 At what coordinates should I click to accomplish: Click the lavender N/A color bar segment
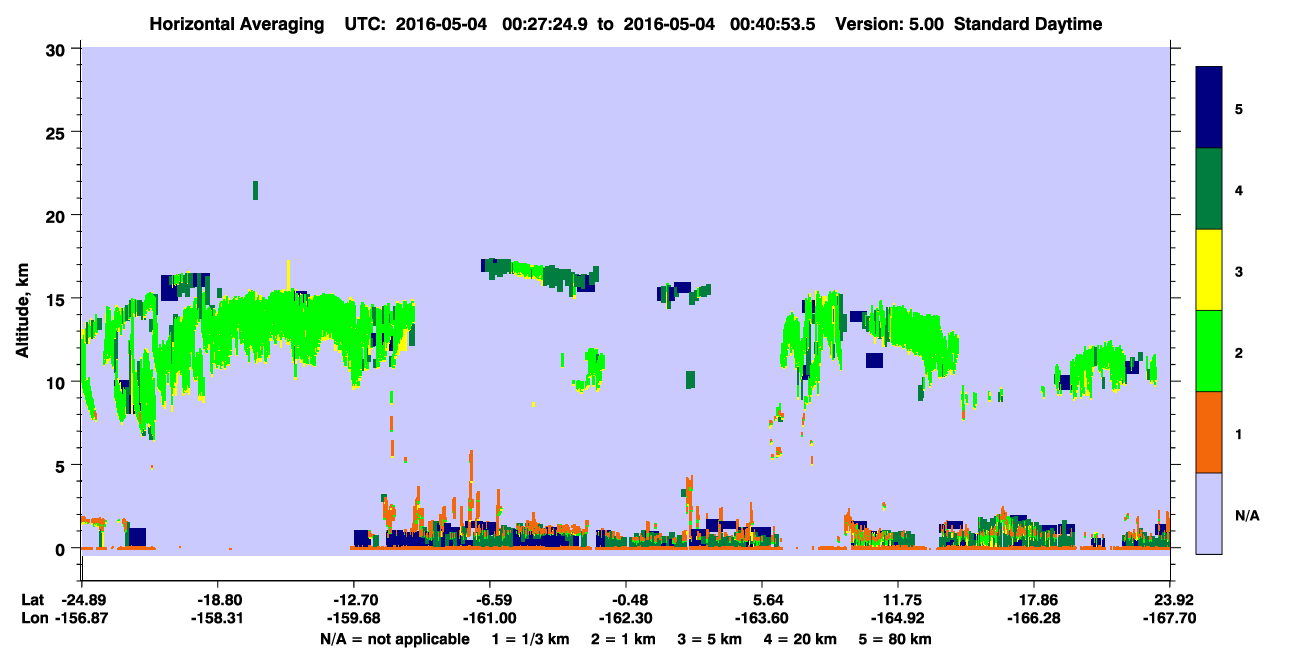click(1209, 513)
